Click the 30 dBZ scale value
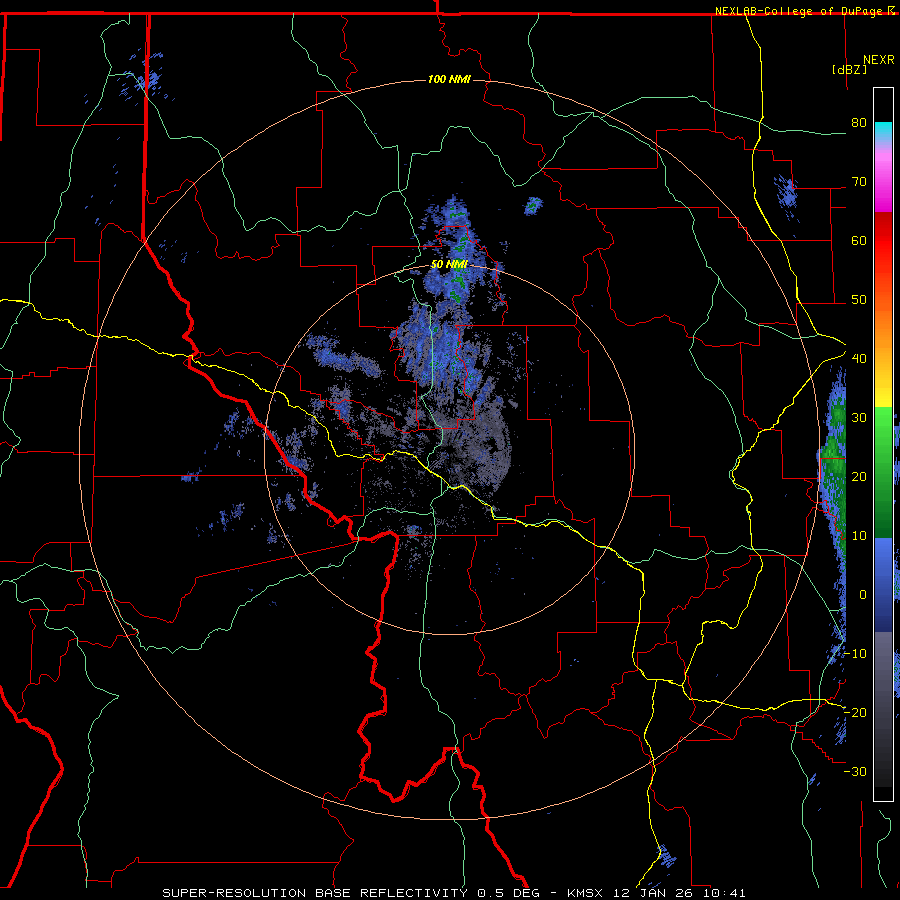 point(859,417)
